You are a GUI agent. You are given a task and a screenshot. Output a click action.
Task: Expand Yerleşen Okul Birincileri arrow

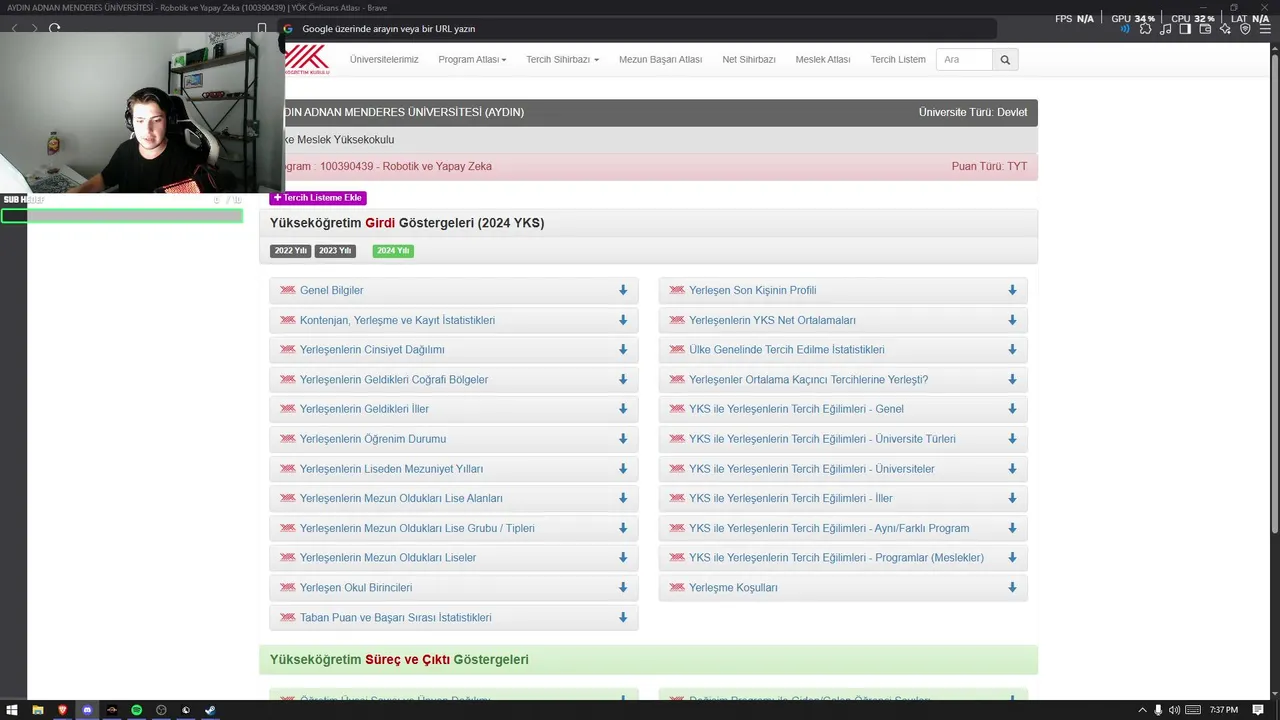(x=623, y=587)
